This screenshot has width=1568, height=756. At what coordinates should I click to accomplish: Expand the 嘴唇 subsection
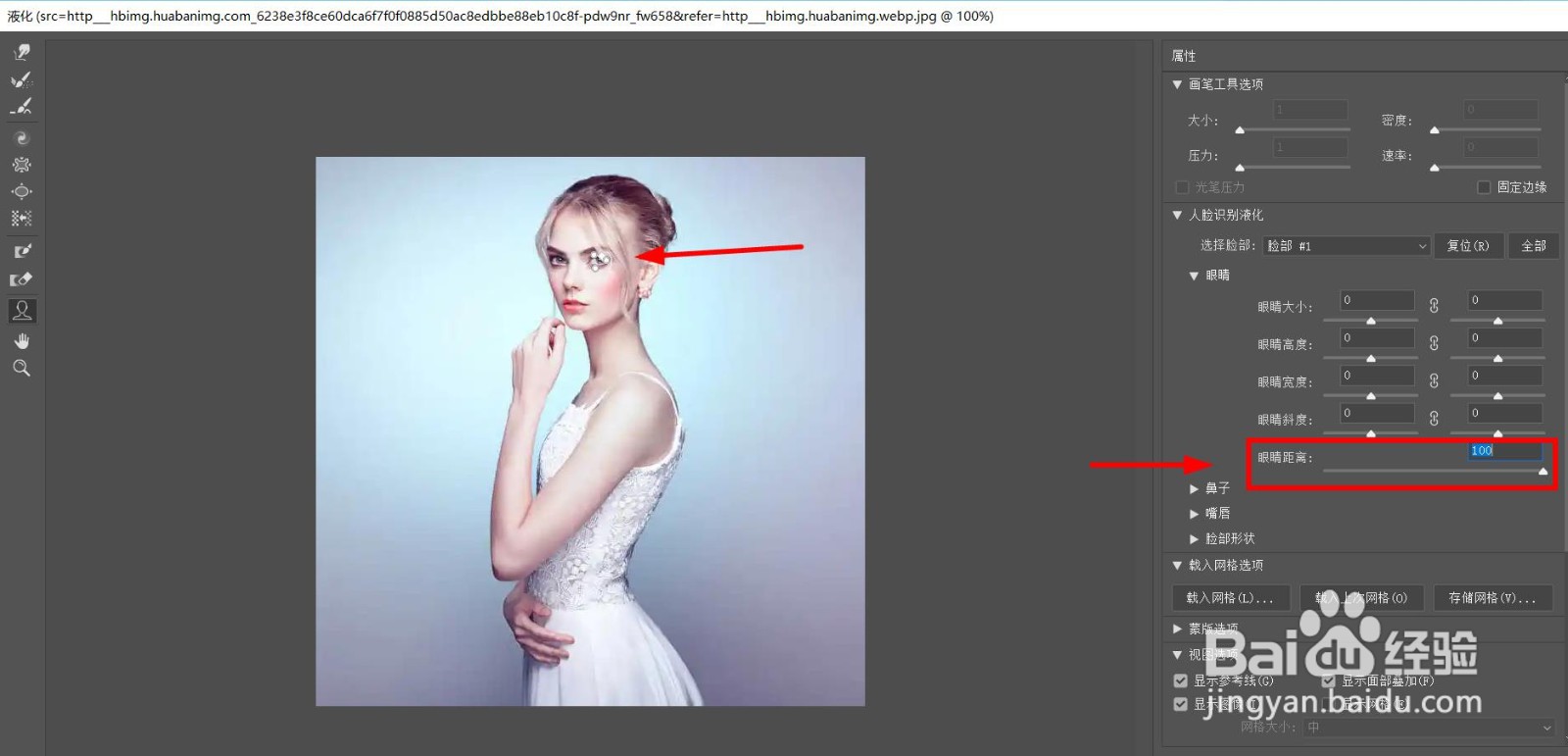1194,514
